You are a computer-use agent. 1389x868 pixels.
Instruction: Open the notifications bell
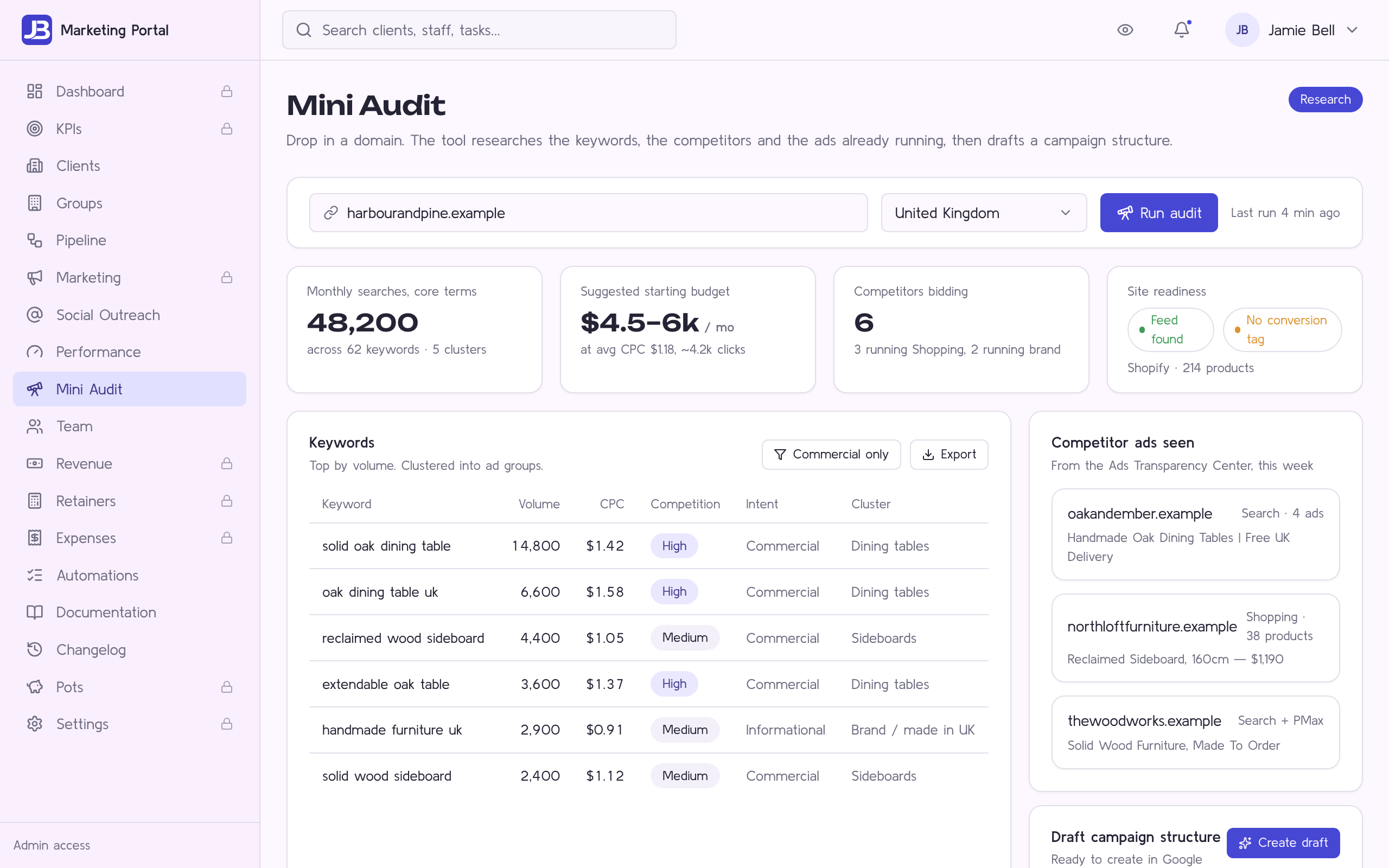coord(1182,30)
